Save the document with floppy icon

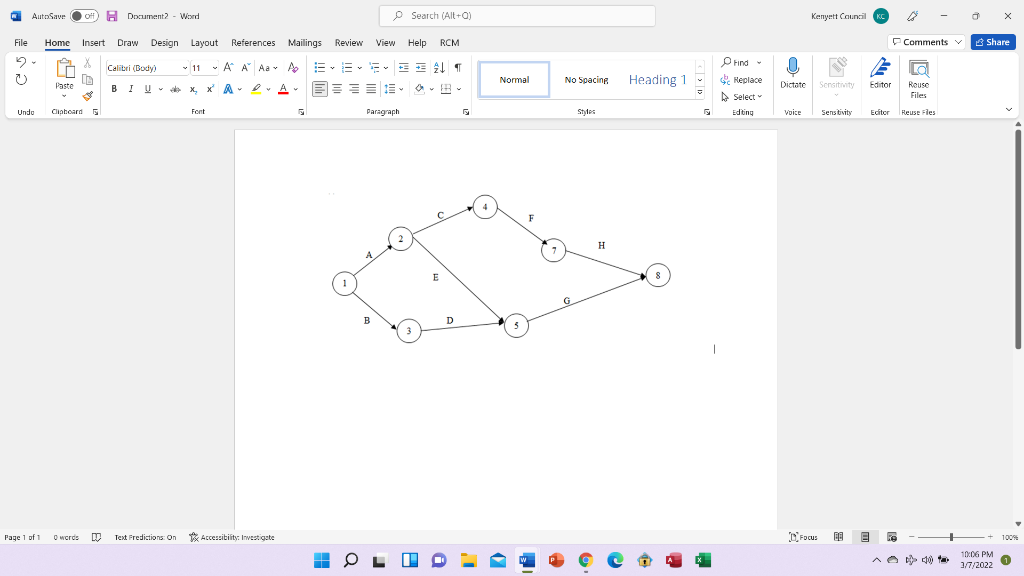[112, 16]
